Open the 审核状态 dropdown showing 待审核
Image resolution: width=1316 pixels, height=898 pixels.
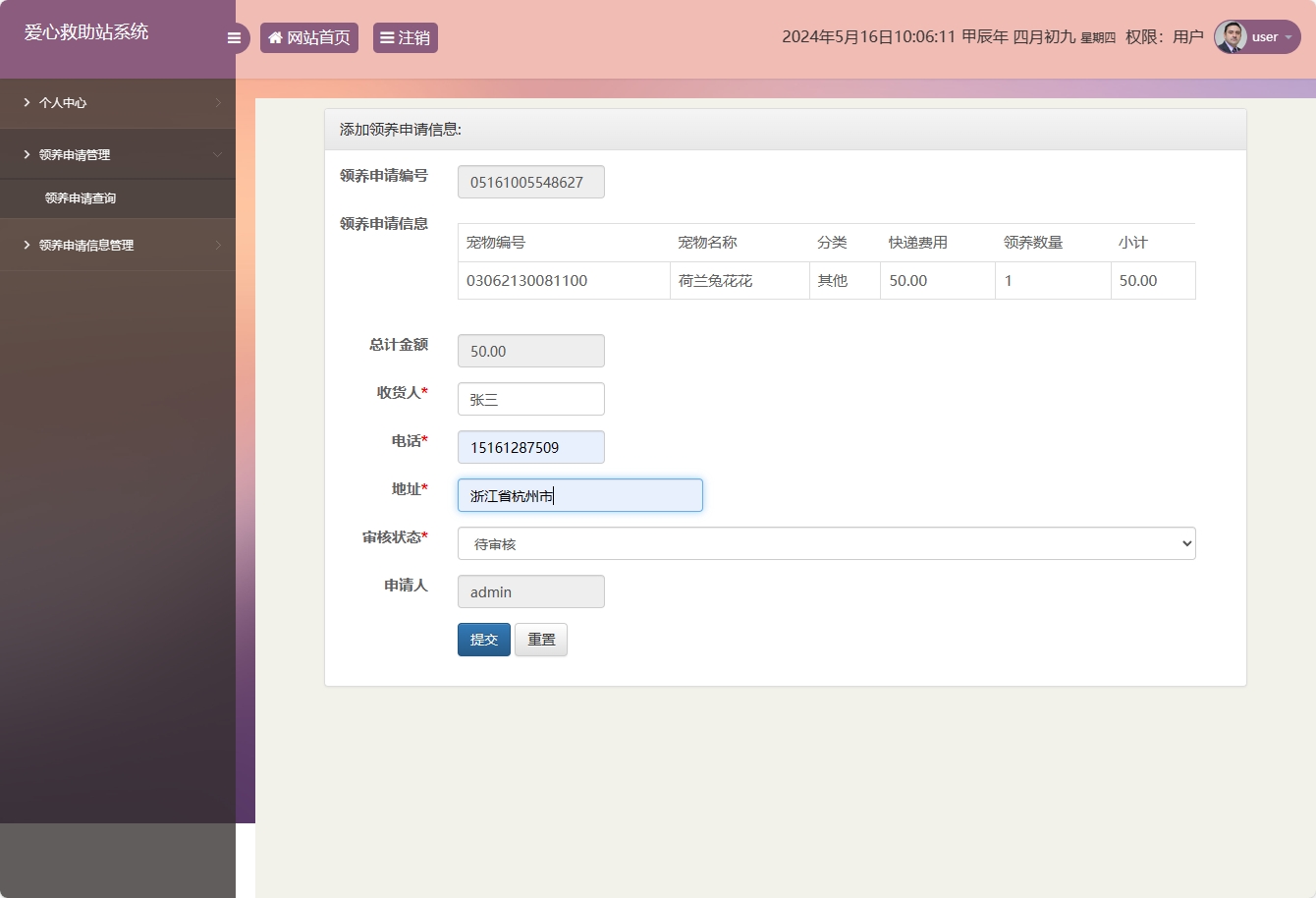pos(825,542)
